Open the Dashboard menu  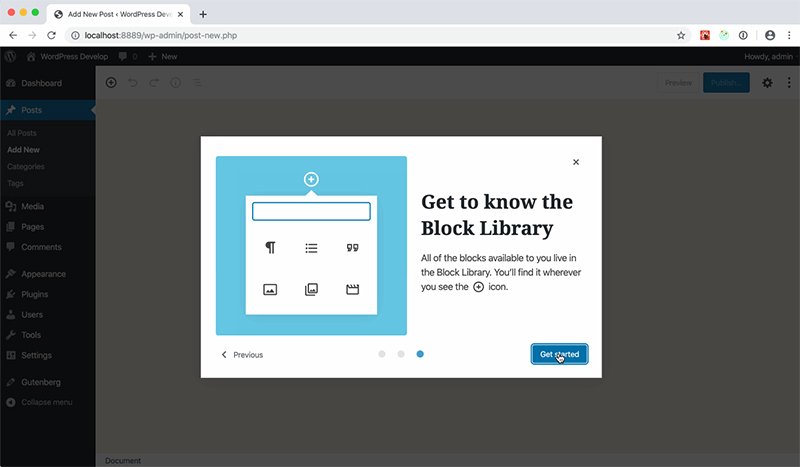tap(47, 83)
